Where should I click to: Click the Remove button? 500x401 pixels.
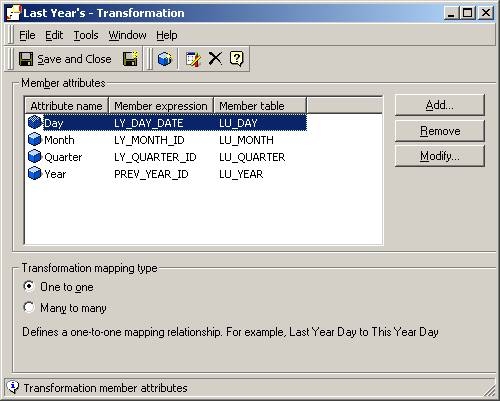click(x=439, y=131)
